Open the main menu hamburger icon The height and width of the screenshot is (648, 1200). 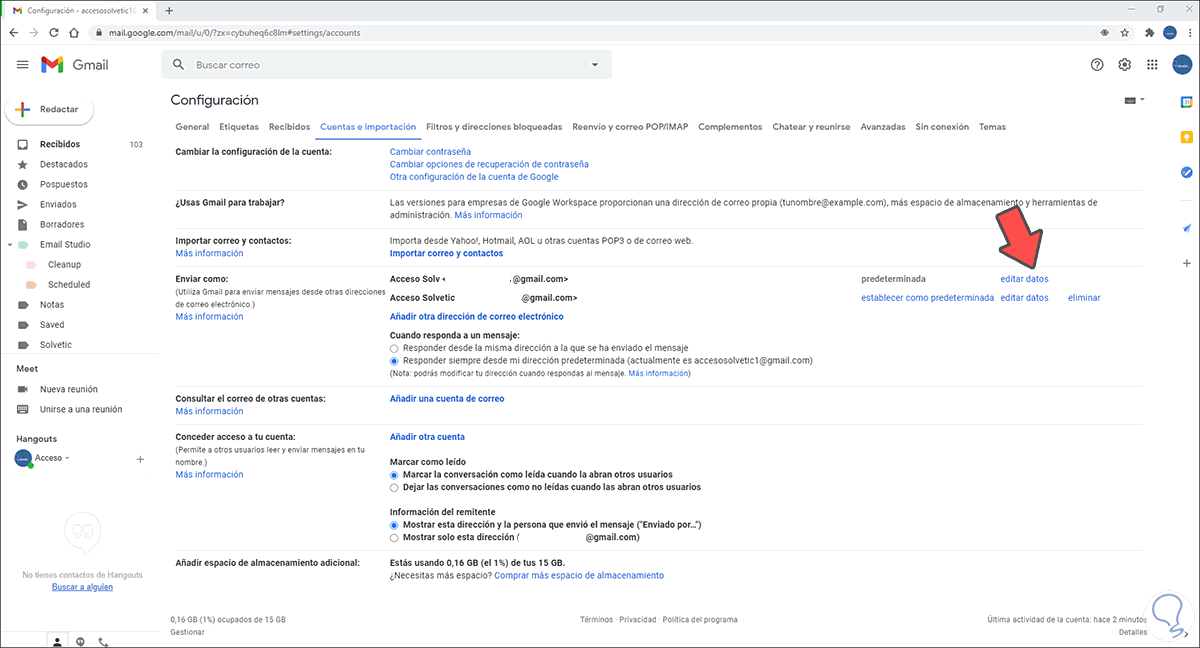click(x=23, y=65)
